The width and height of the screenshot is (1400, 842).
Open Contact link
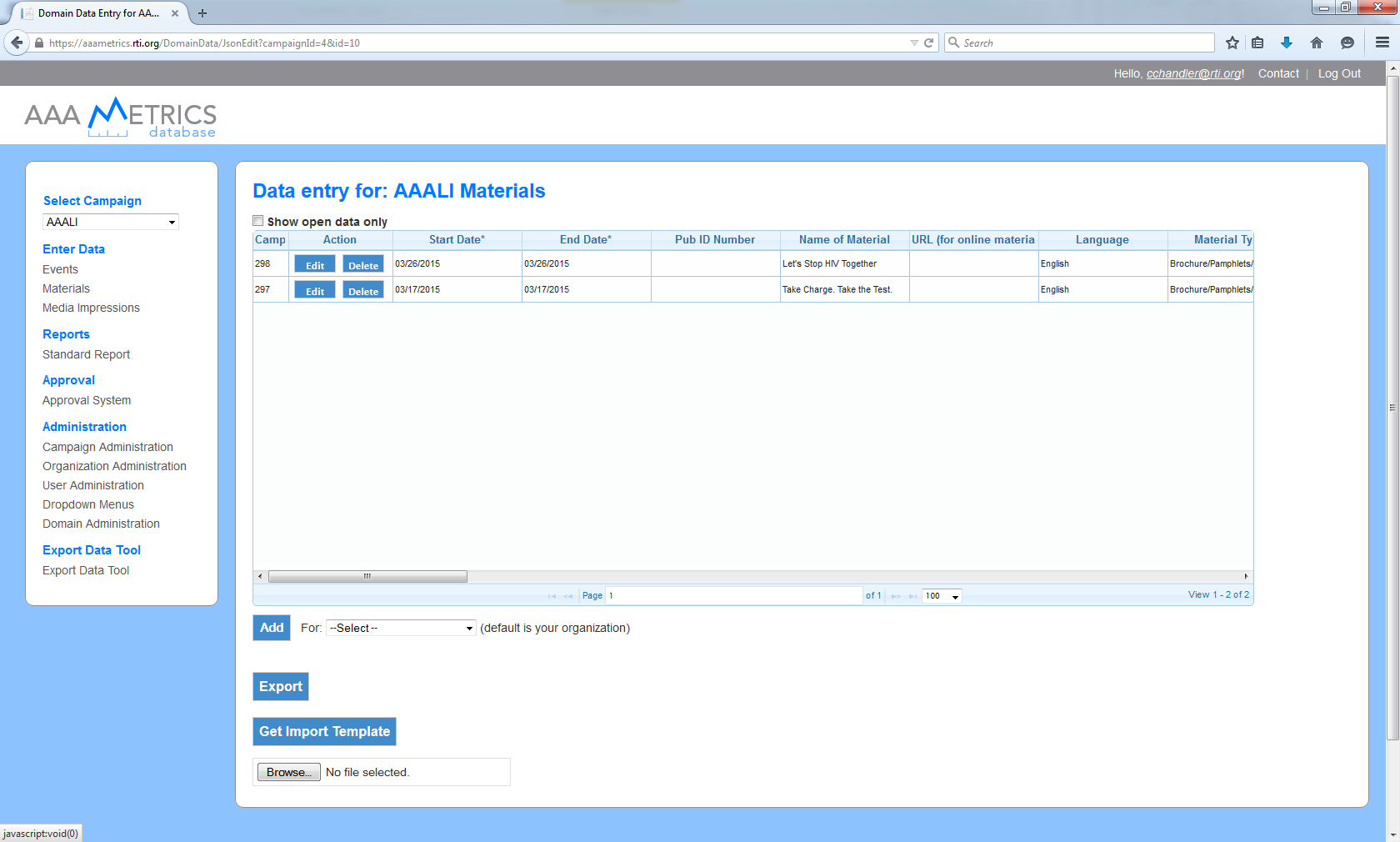click(x=1278, y=73)
